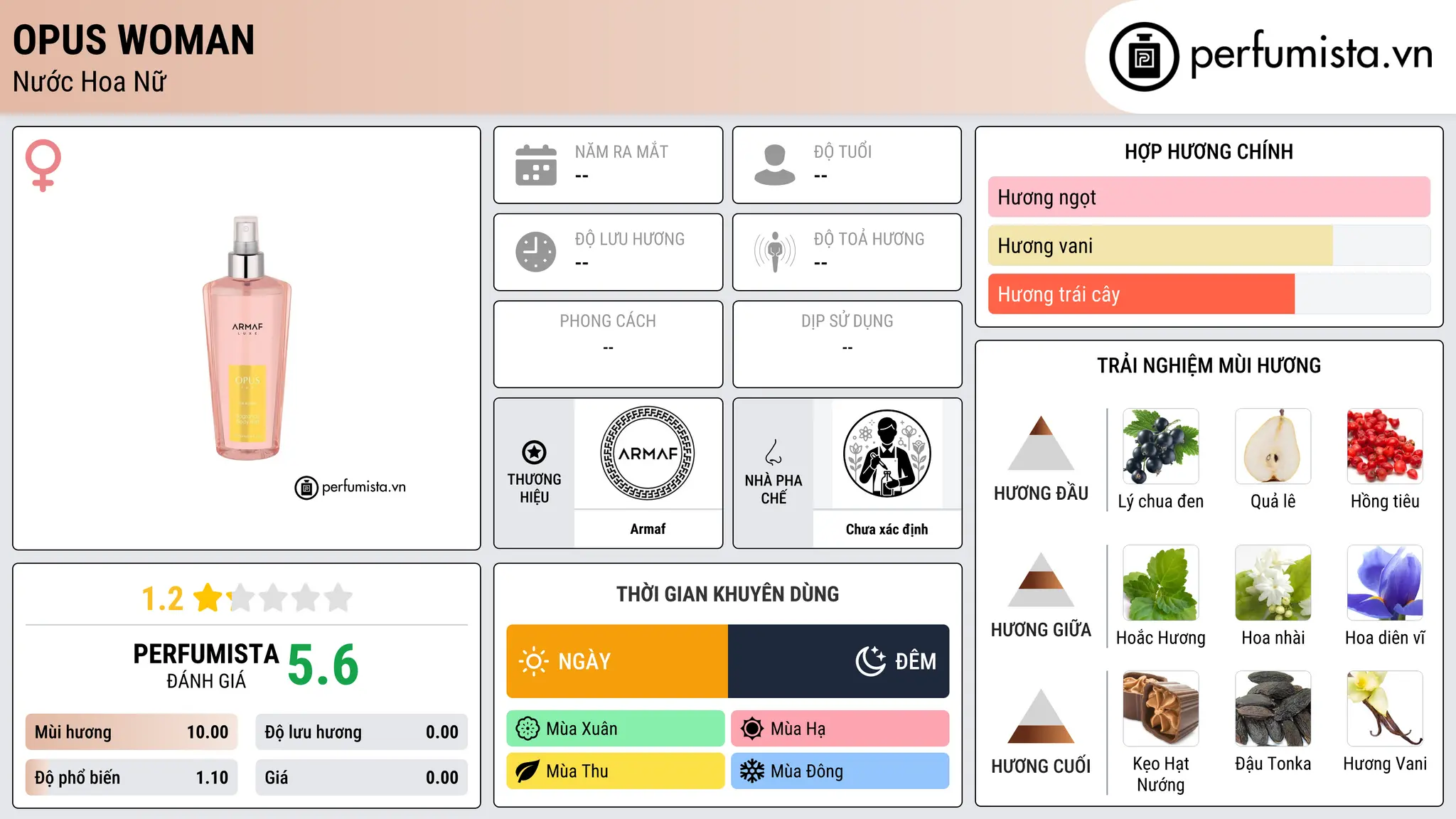
Task: Select the Hoa nhài note image
Action: coord(1273,583)
